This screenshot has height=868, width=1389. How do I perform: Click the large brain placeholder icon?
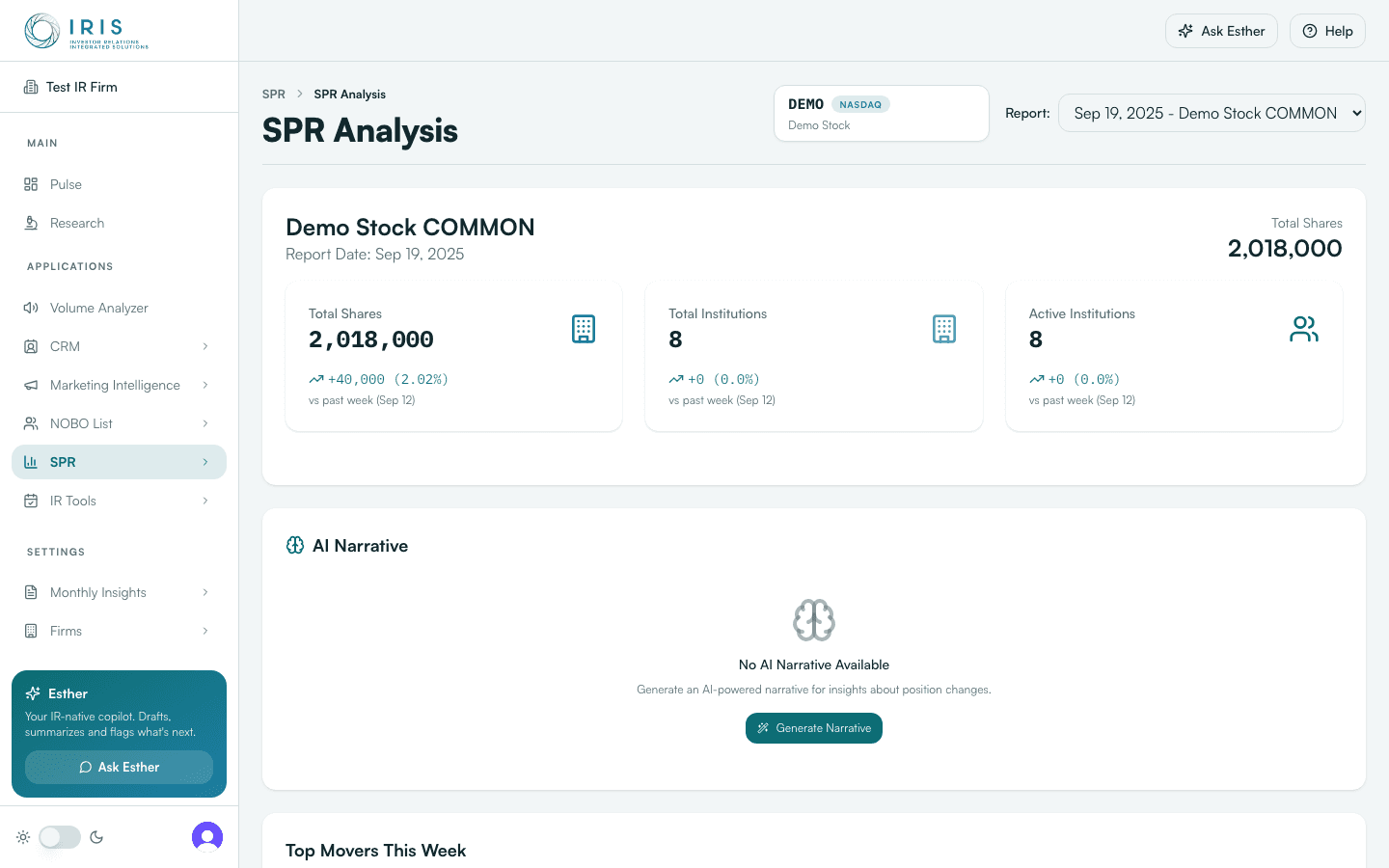pos(814,620)
